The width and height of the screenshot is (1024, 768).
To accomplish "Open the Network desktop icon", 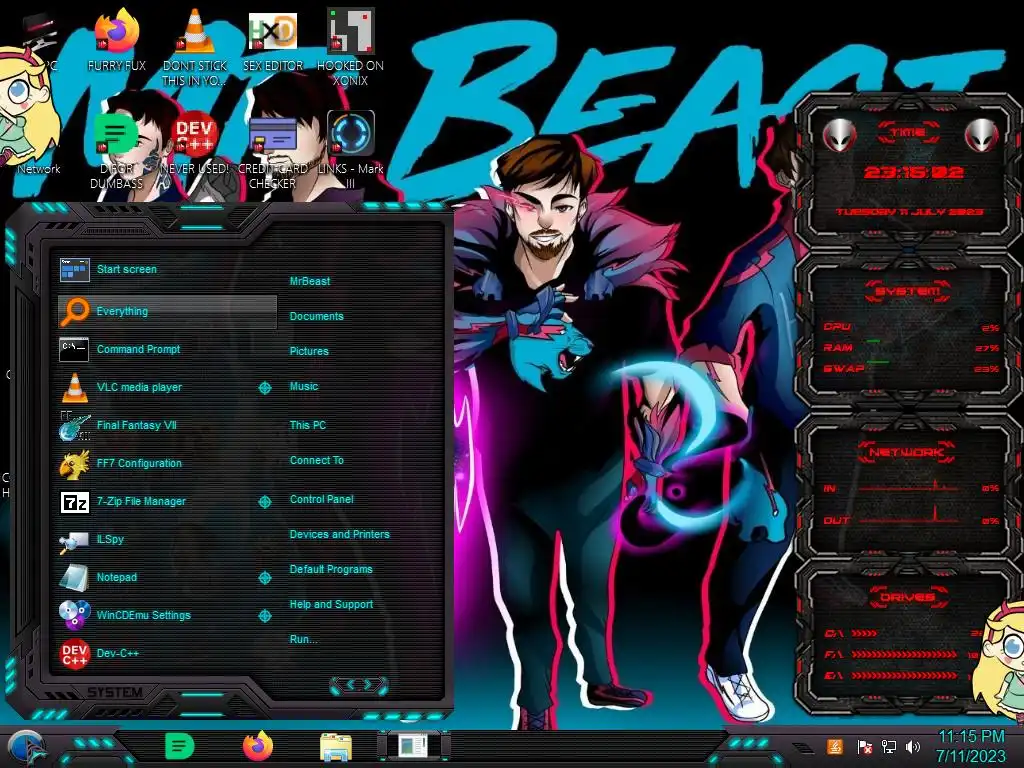I will 39,168.
